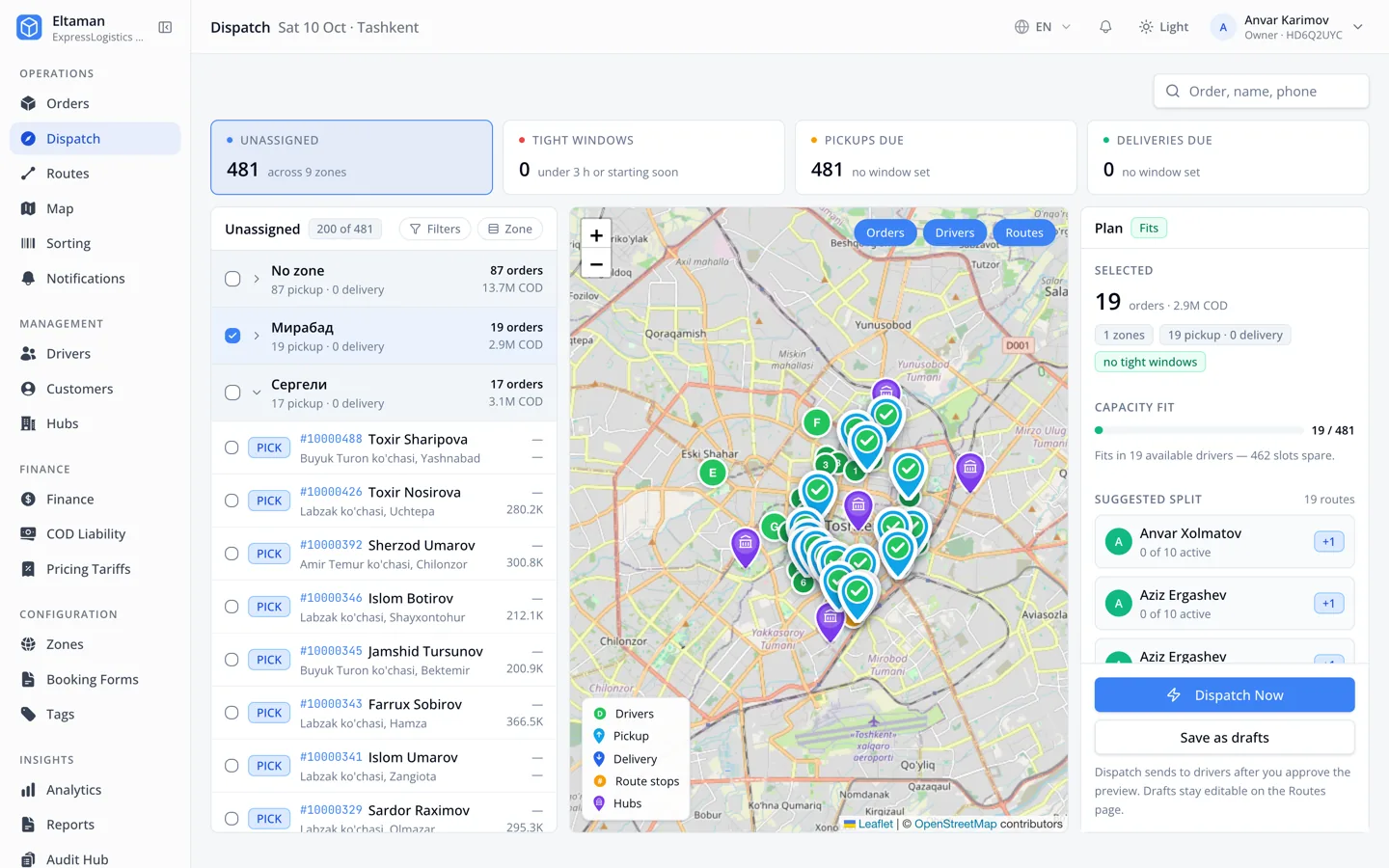Open COD Liability page
The height and width of the screenshot is (868, 1389).
(x=95, y=534)
